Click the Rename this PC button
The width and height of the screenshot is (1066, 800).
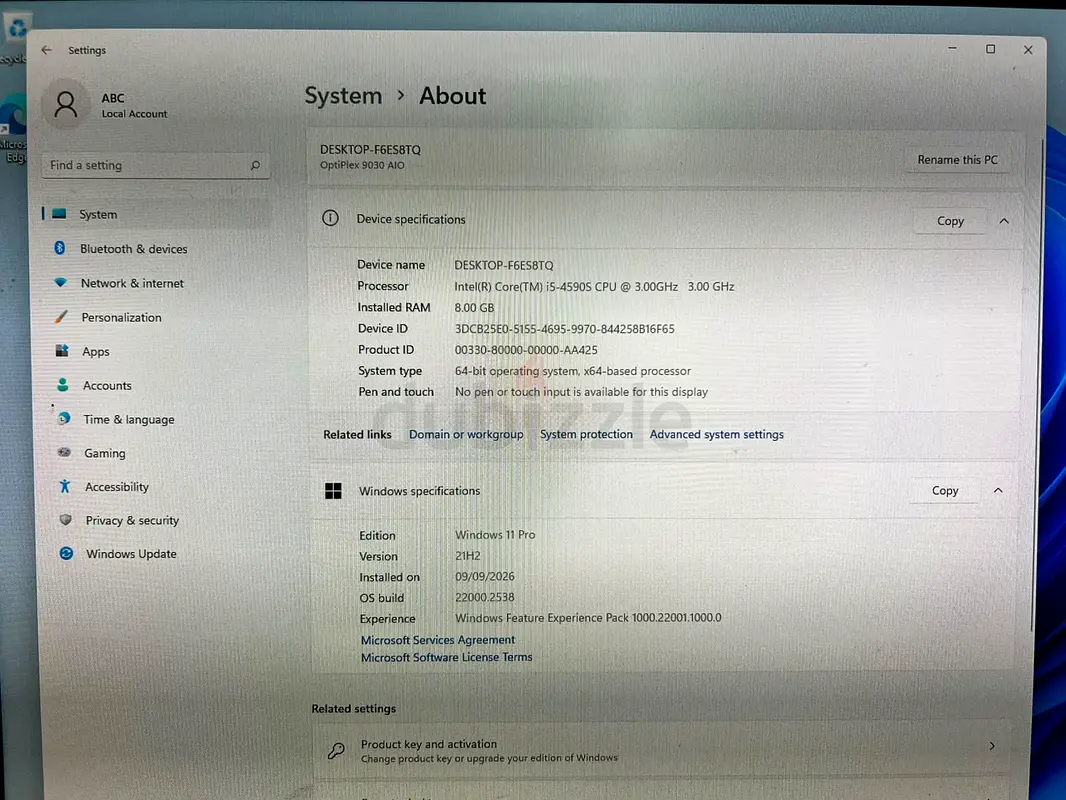[957, 160]
